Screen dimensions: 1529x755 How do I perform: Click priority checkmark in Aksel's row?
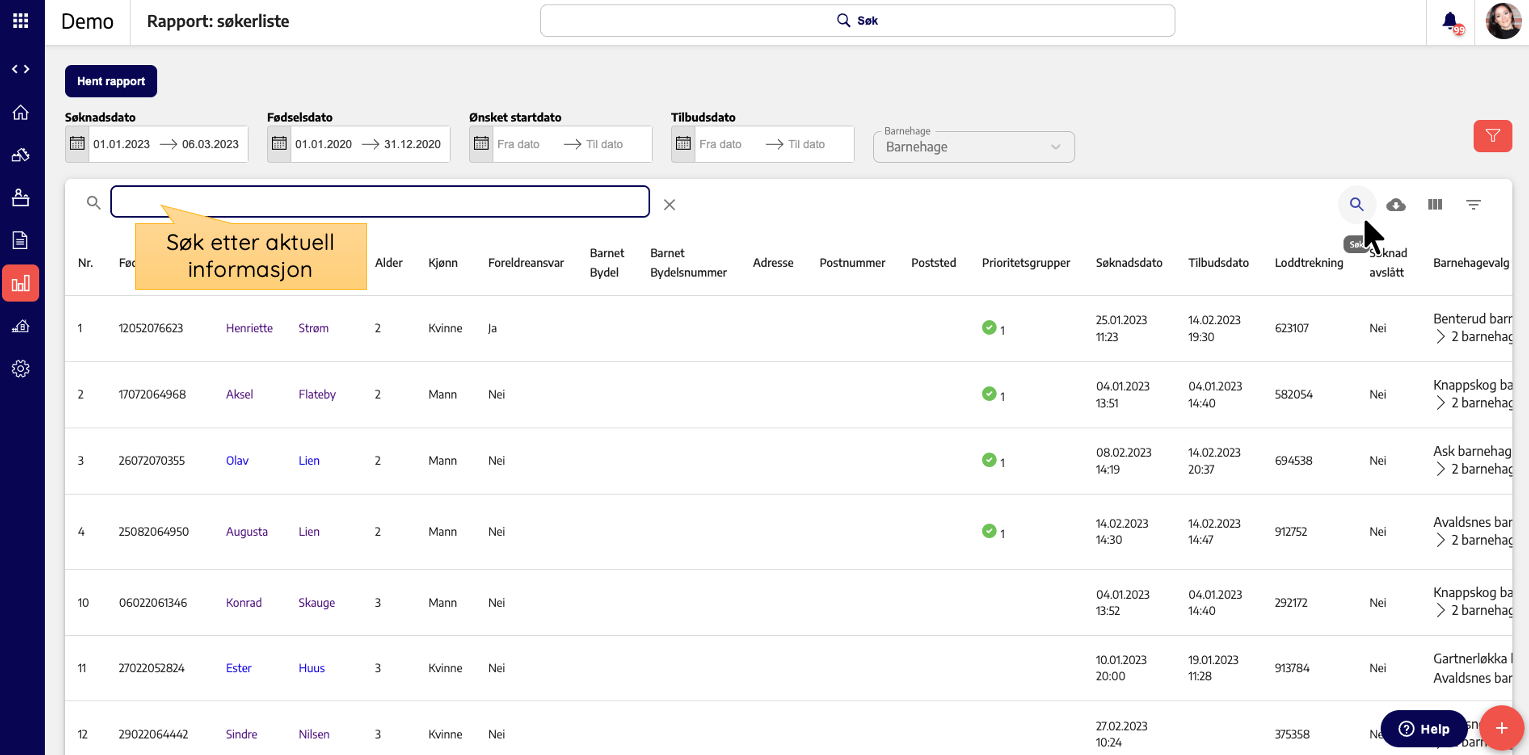[989, 394]
